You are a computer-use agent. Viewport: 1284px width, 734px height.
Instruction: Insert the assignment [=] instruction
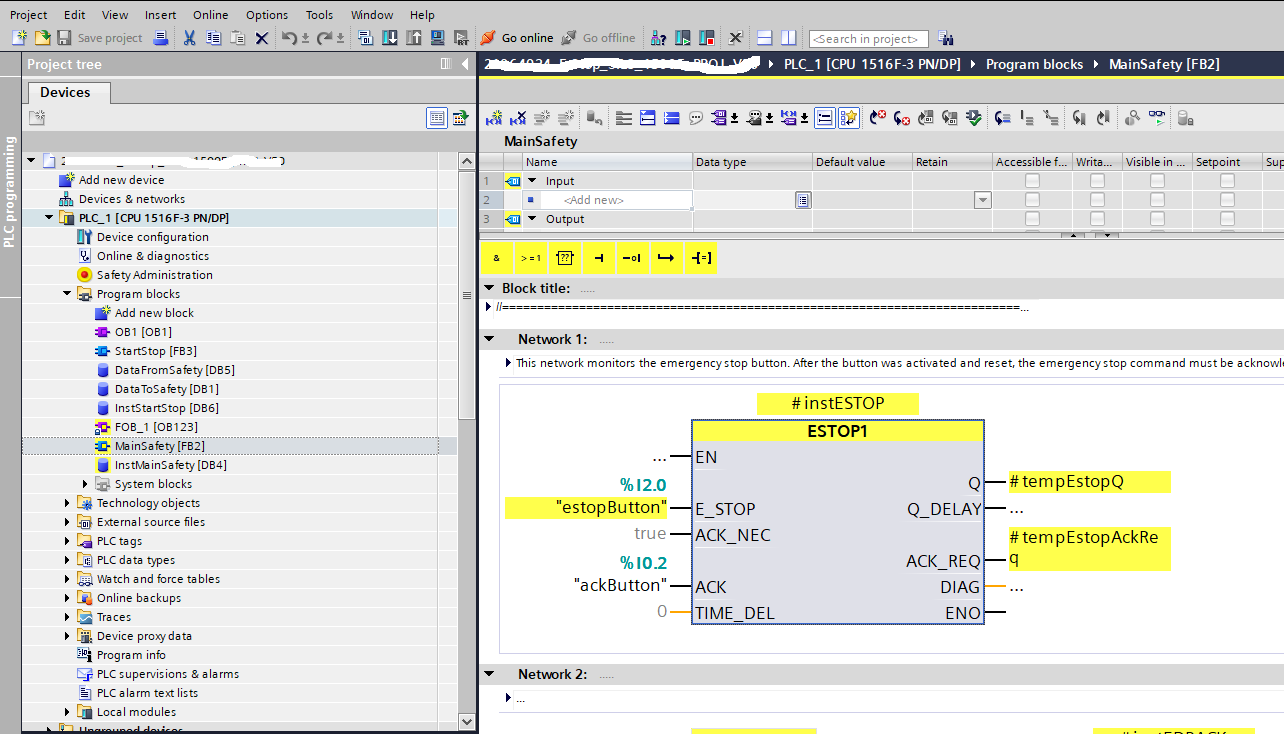(700, 258)
